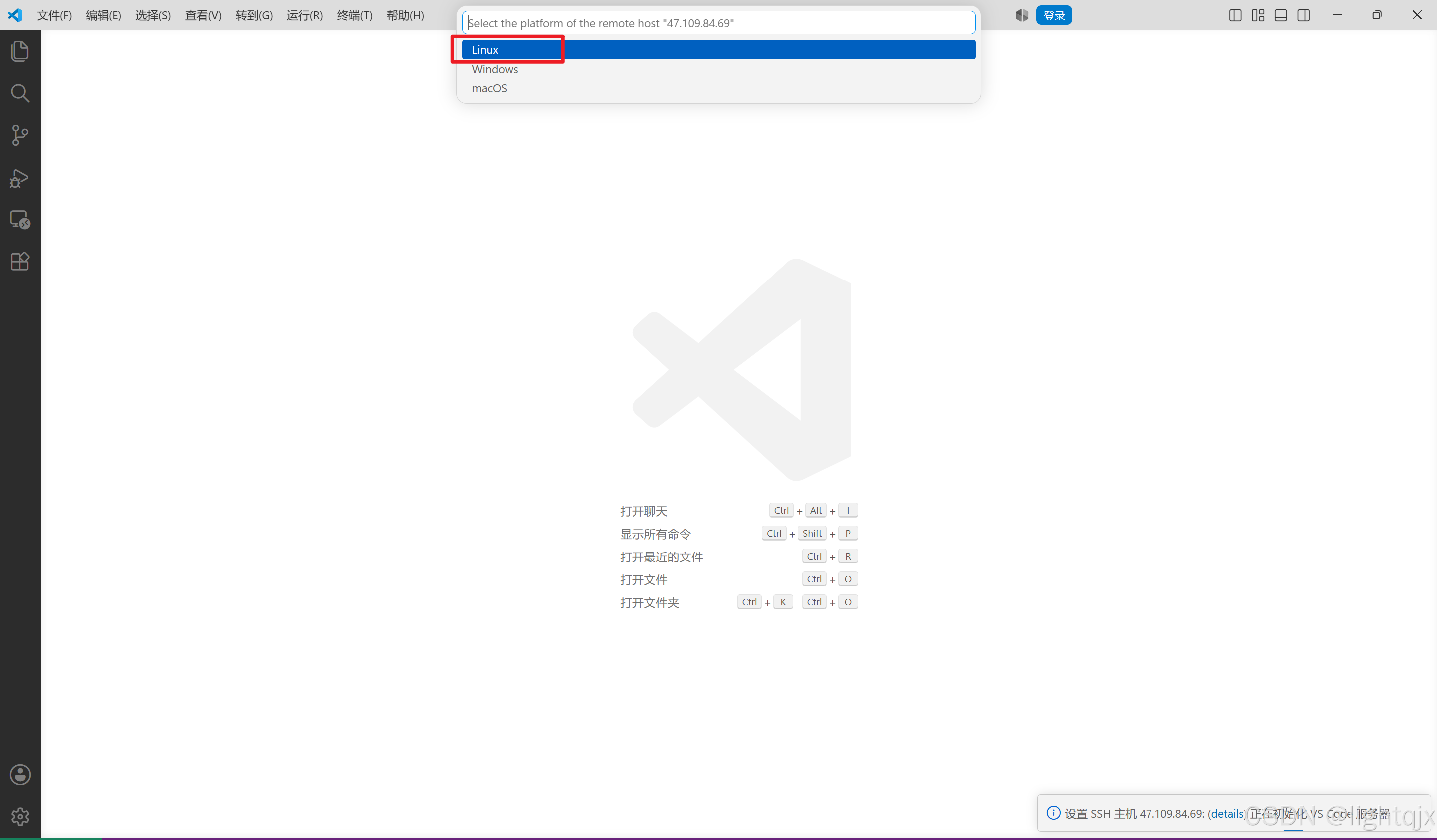Screen dimensions: 1437x840
Task: Open the Extensions view
Action: click(20, 261)
